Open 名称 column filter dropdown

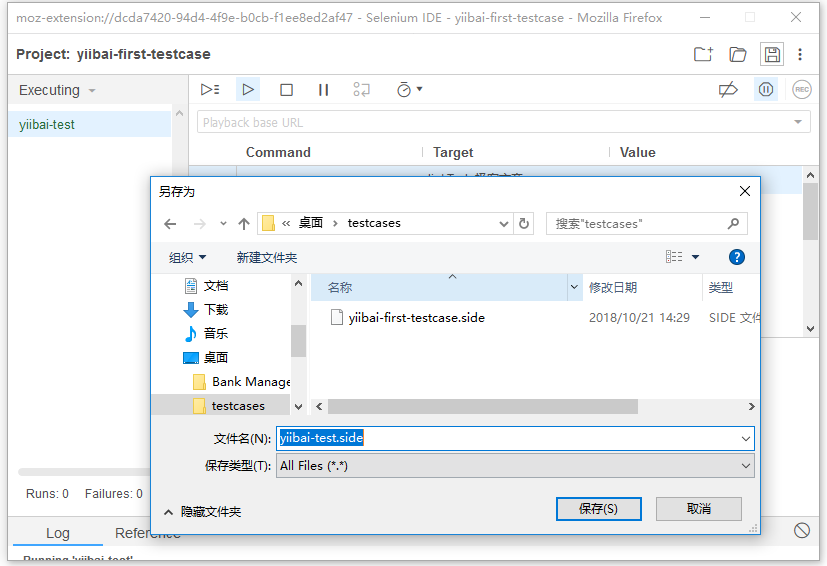(x=574, y=287)
